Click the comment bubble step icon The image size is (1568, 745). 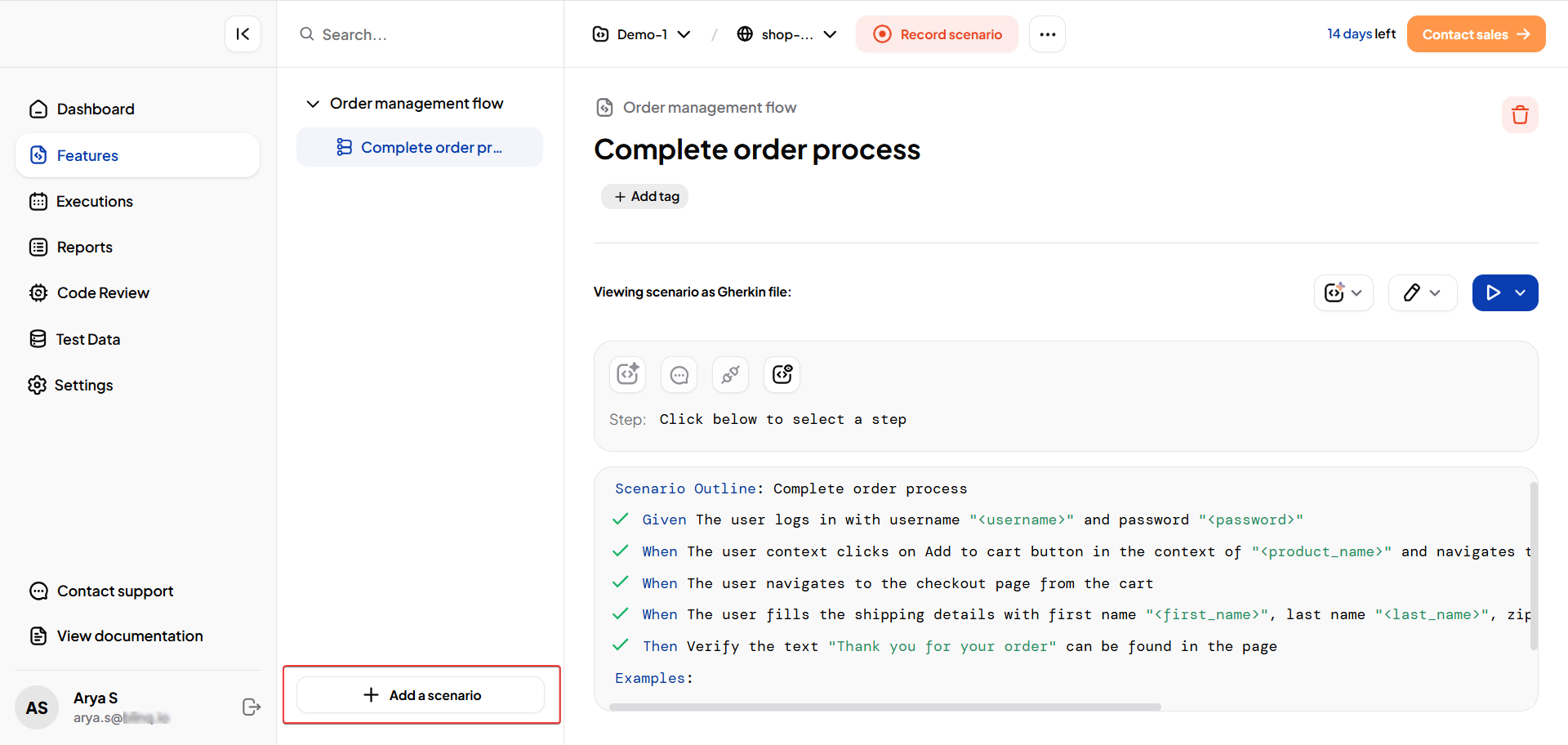[679, 374]
